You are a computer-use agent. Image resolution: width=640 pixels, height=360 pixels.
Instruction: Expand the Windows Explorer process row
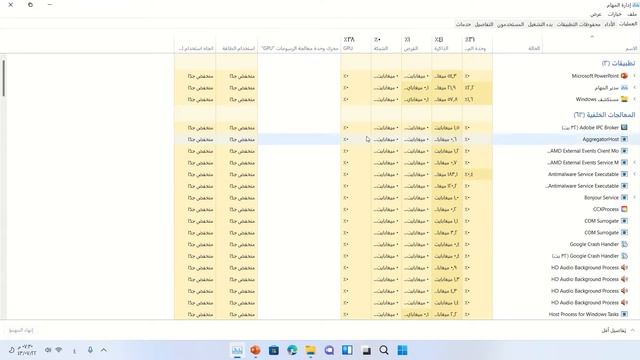(634, 99)
